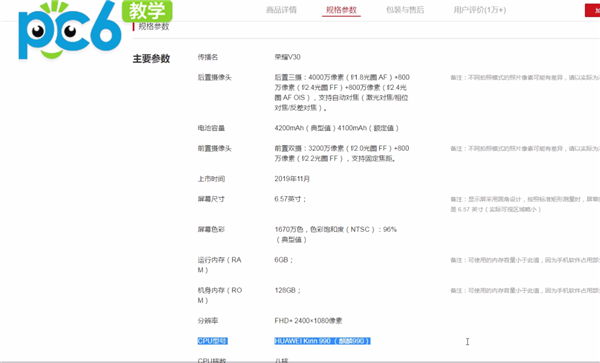This screenshot has width=600, height=363.
Task: Click the FHD+ 2400×1080像素 value
Action: (x=308, y=321)
